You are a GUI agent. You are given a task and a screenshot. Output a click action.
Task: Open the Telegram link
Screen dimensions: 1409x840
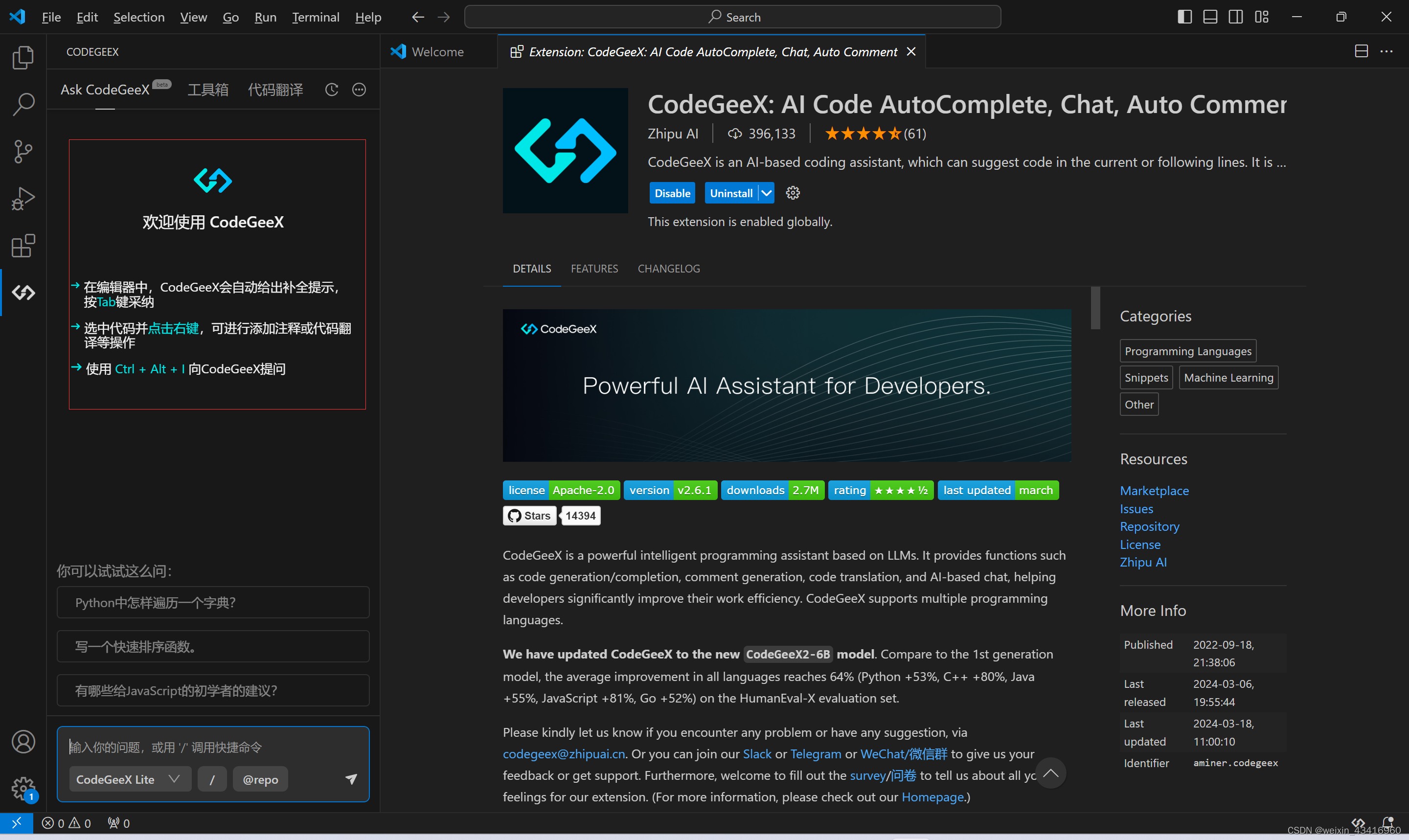click(x=816, y=753)
